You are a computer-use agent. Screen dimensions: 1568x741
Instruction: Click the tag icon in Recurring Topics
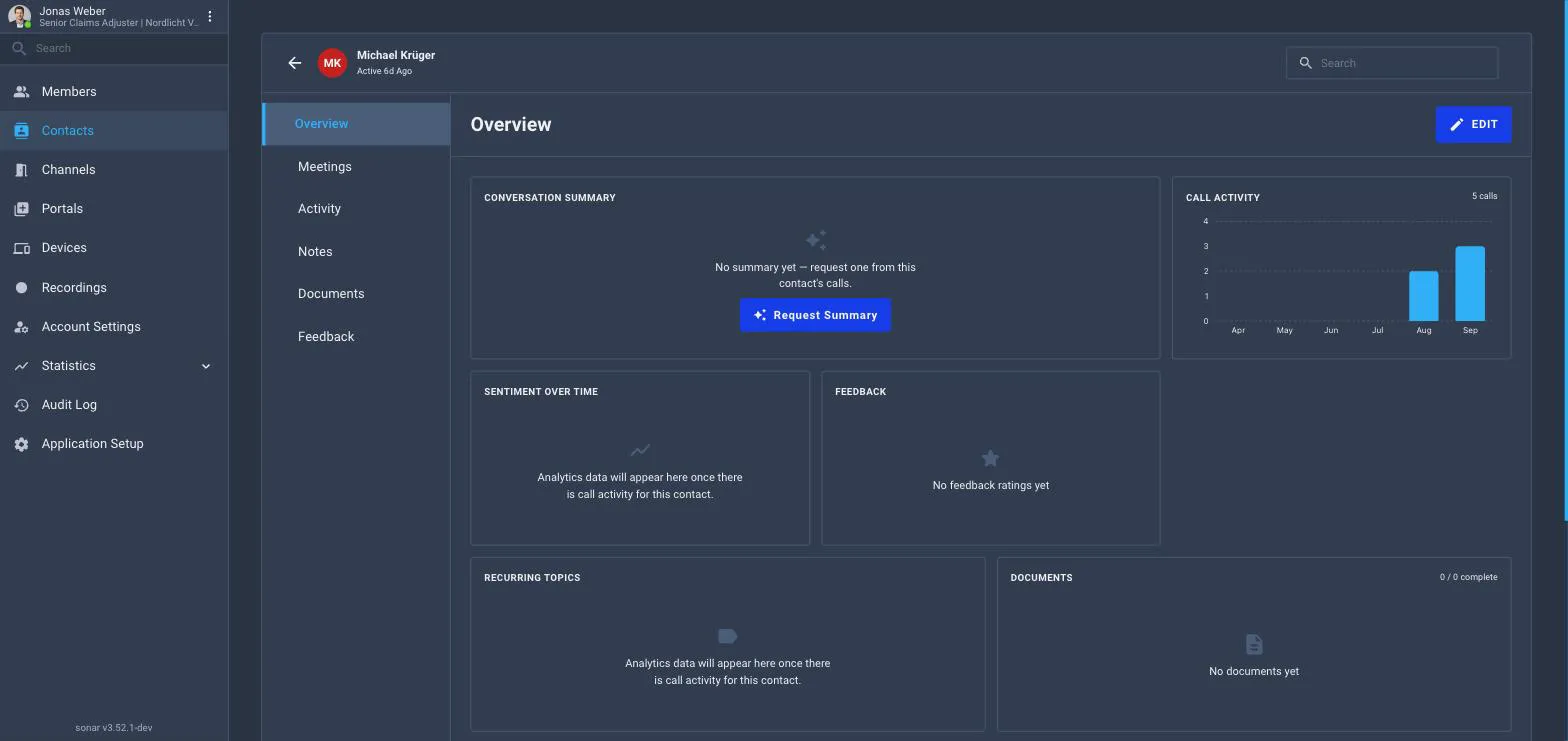728,636
